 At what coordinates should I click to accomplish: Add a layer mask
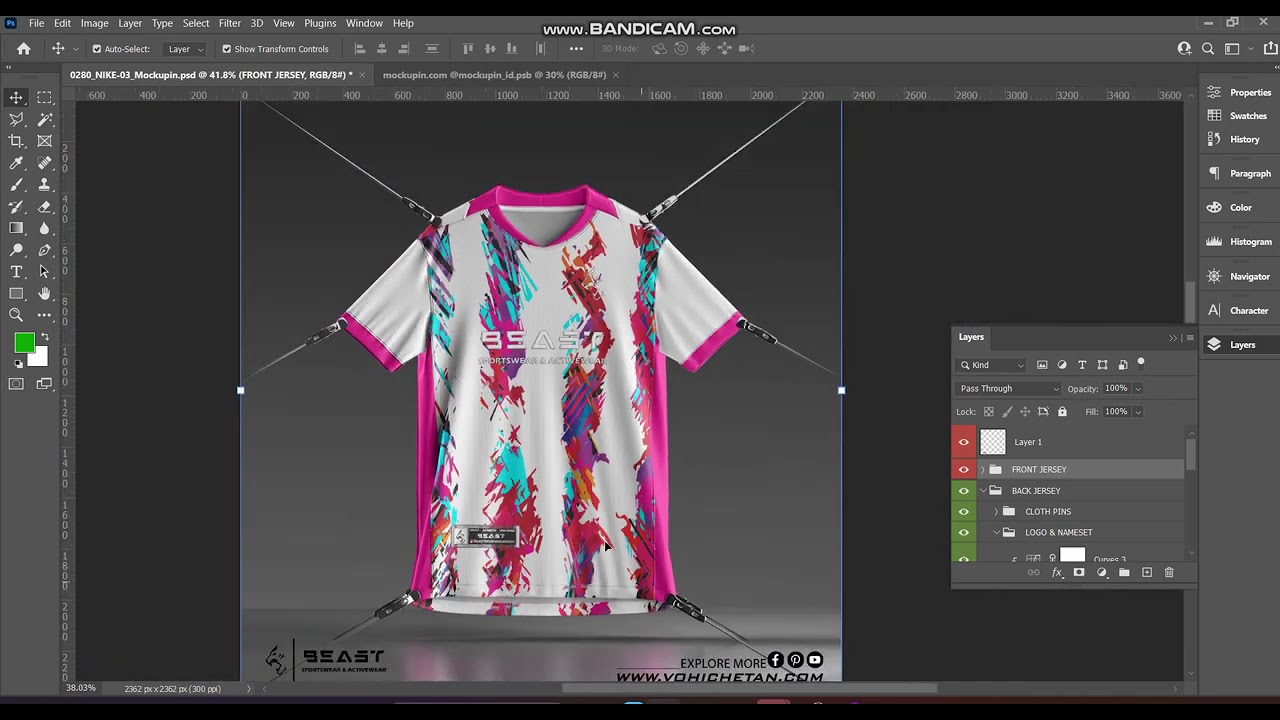pyautogui.click(x=1079, y=572)
